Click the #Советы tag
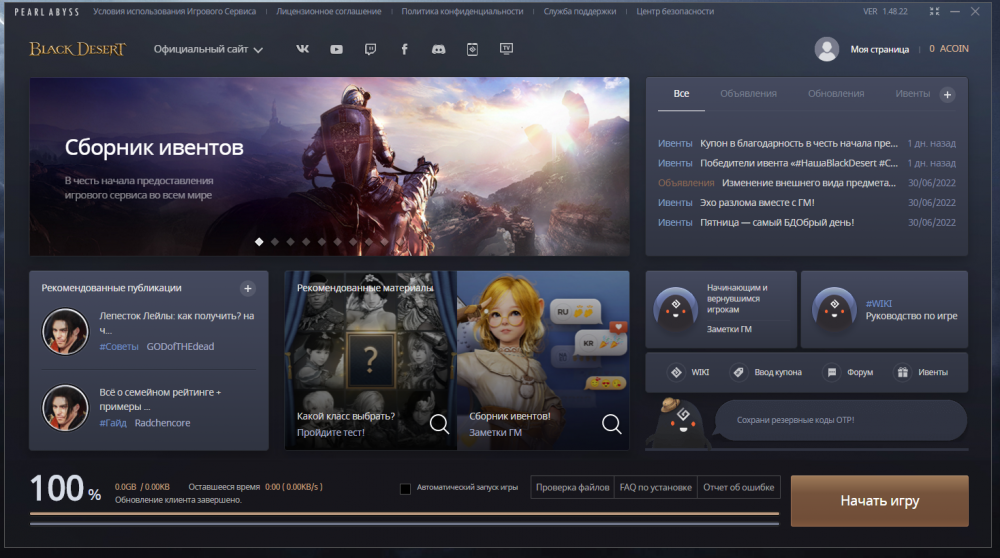This screenshot has width=1000, height=558. click(x=119, y=346)
